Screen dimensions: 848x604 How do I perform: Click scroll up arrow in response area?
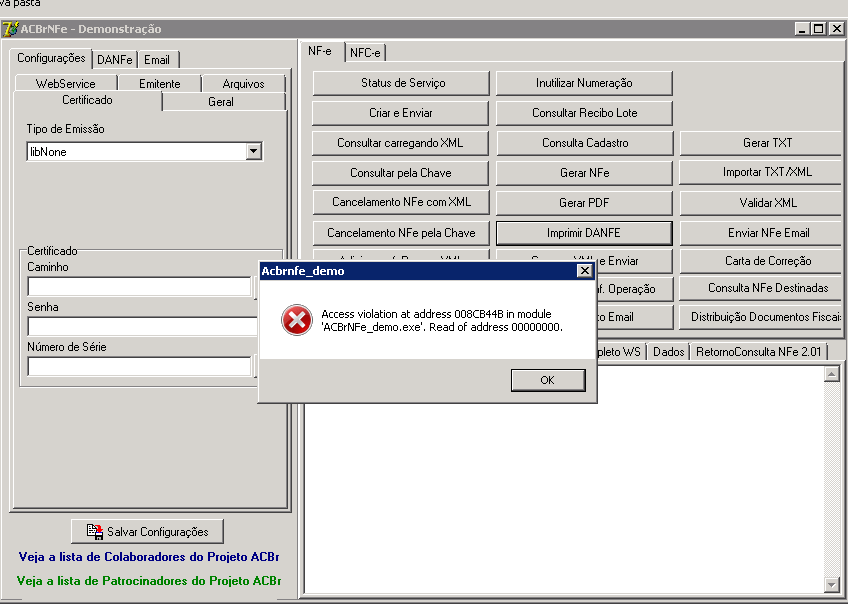[x=832, y=374]
